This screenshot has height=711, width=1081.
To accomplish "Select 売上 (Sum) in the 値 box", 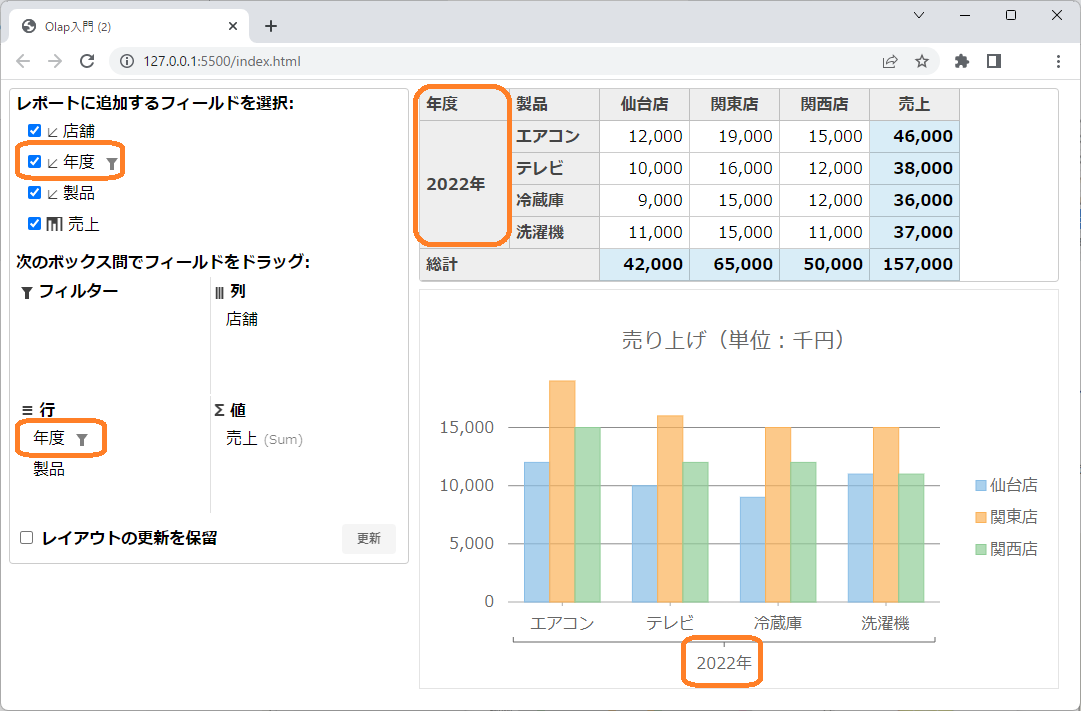I will [264, 439].
